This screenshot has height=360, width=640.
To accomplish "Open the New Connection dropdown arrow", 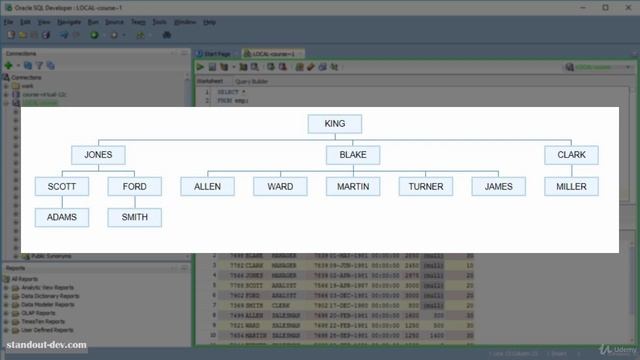I will pos(18,66).
